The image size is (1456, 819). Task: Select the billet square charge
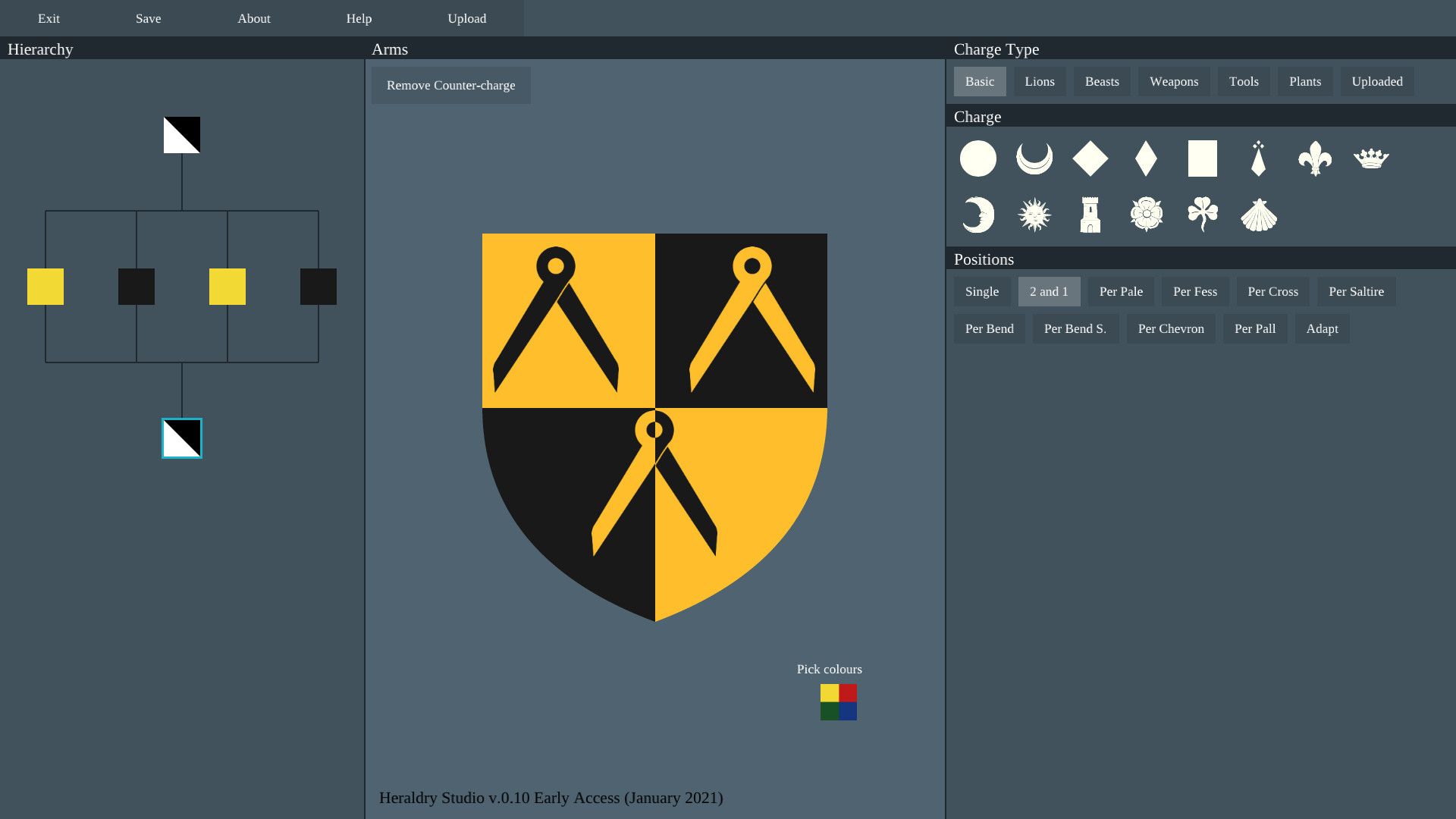[x=1203, y=158]
